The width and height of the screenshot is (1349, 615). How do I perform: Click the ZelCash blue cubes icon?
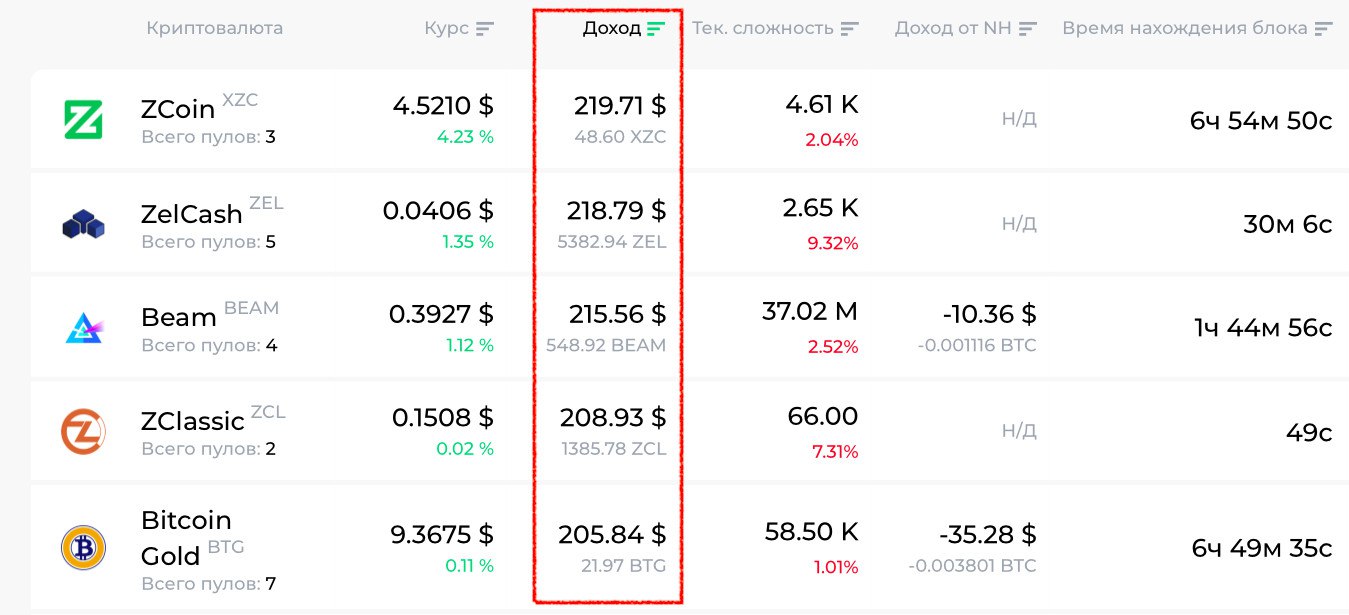[83, 224]
